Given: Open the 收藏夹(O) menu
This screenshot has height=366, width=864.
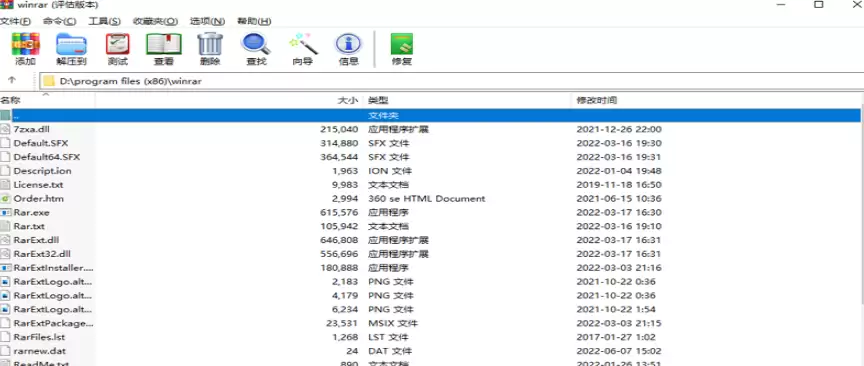Looking at the screenshot, I should [x=155, y=21].
